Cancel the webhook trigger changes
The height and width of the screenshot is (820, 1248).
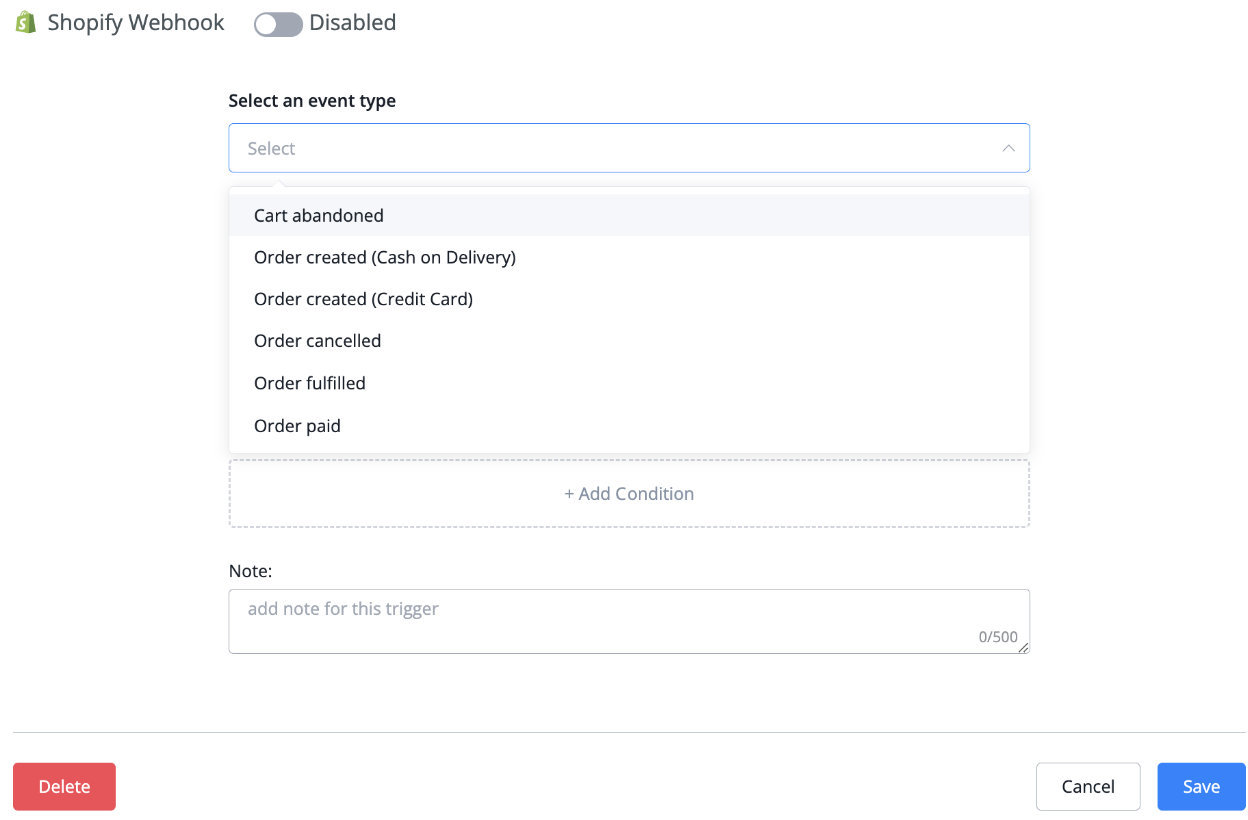click(1088, 786)
